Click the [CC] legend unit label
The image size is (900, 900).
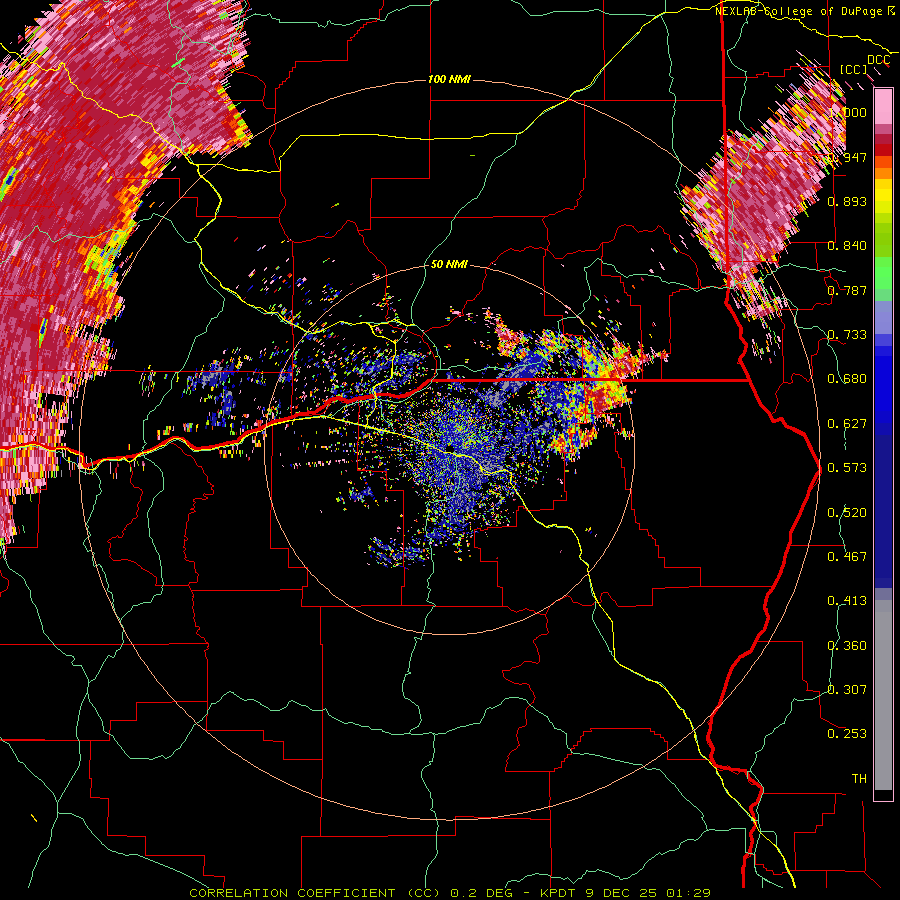tap(854, 69)
